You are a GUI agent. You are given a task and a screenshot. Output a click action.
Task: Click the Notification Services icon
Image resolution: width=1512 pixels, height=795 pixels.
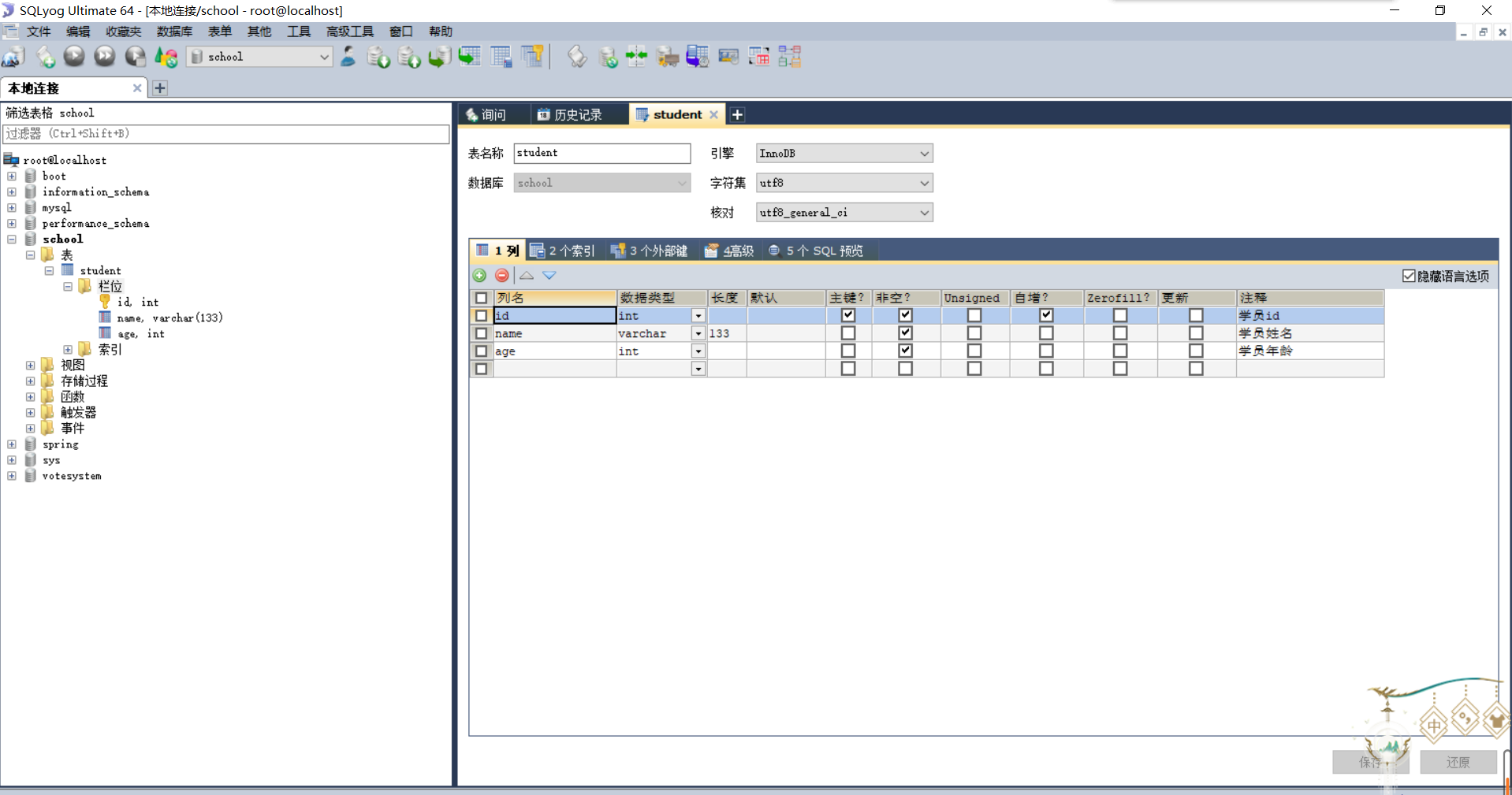click(x=728, y=57)
